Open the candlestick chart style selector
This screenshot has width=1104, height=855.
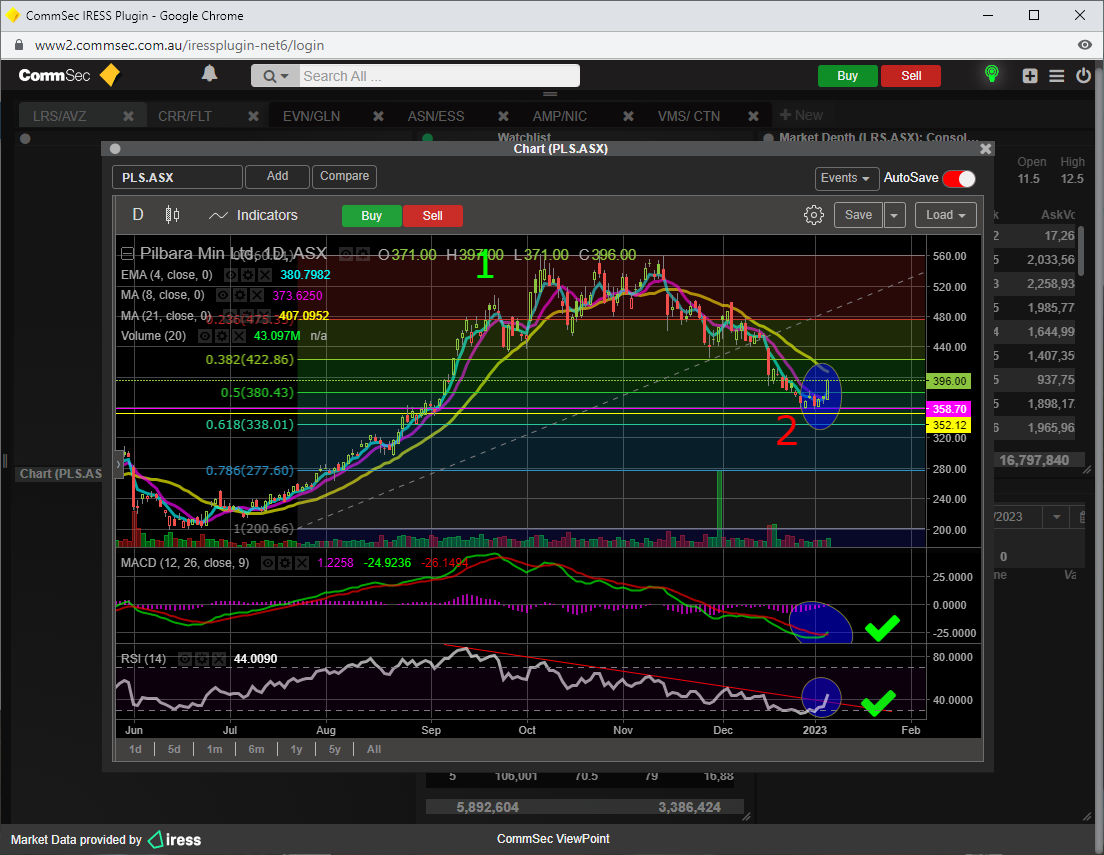tap(172, 215)
